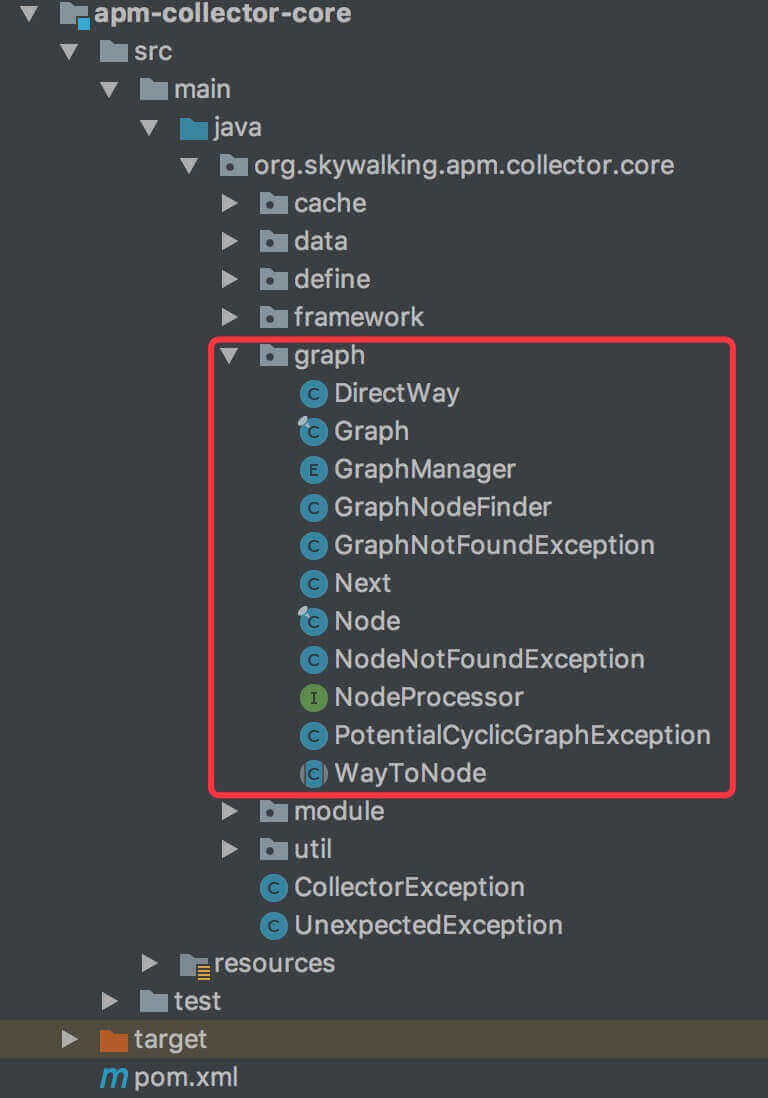The image size is (768, 1098).
Task: Click the orange target folder icon
Action: coord(113,1039)
